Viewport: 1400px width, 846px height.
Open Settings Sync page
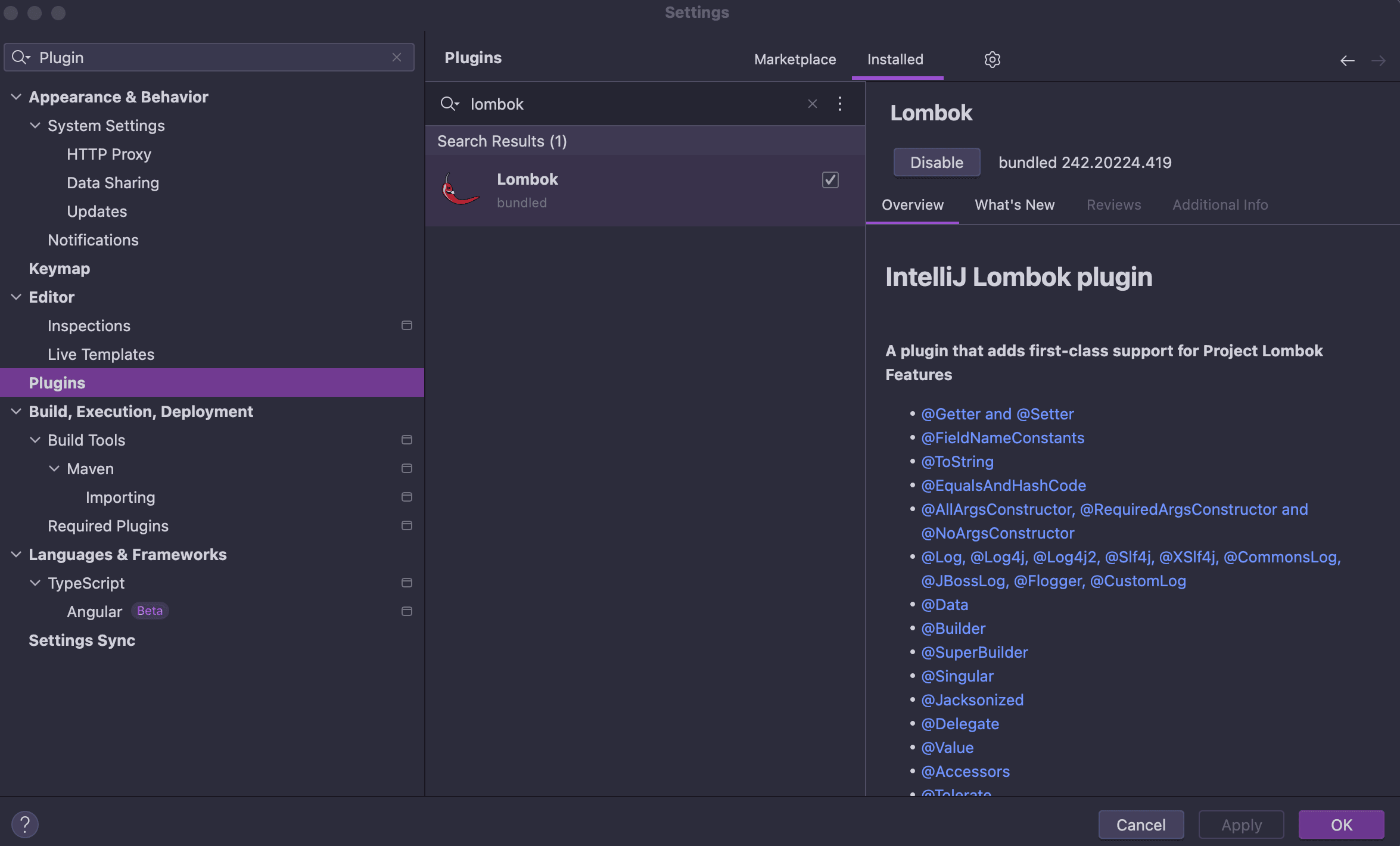(x=82, y=640)
